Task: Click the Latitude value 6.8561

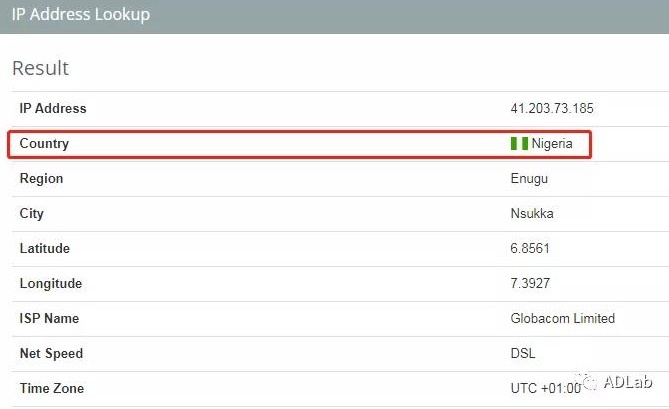Action: [x=530, y=248]
